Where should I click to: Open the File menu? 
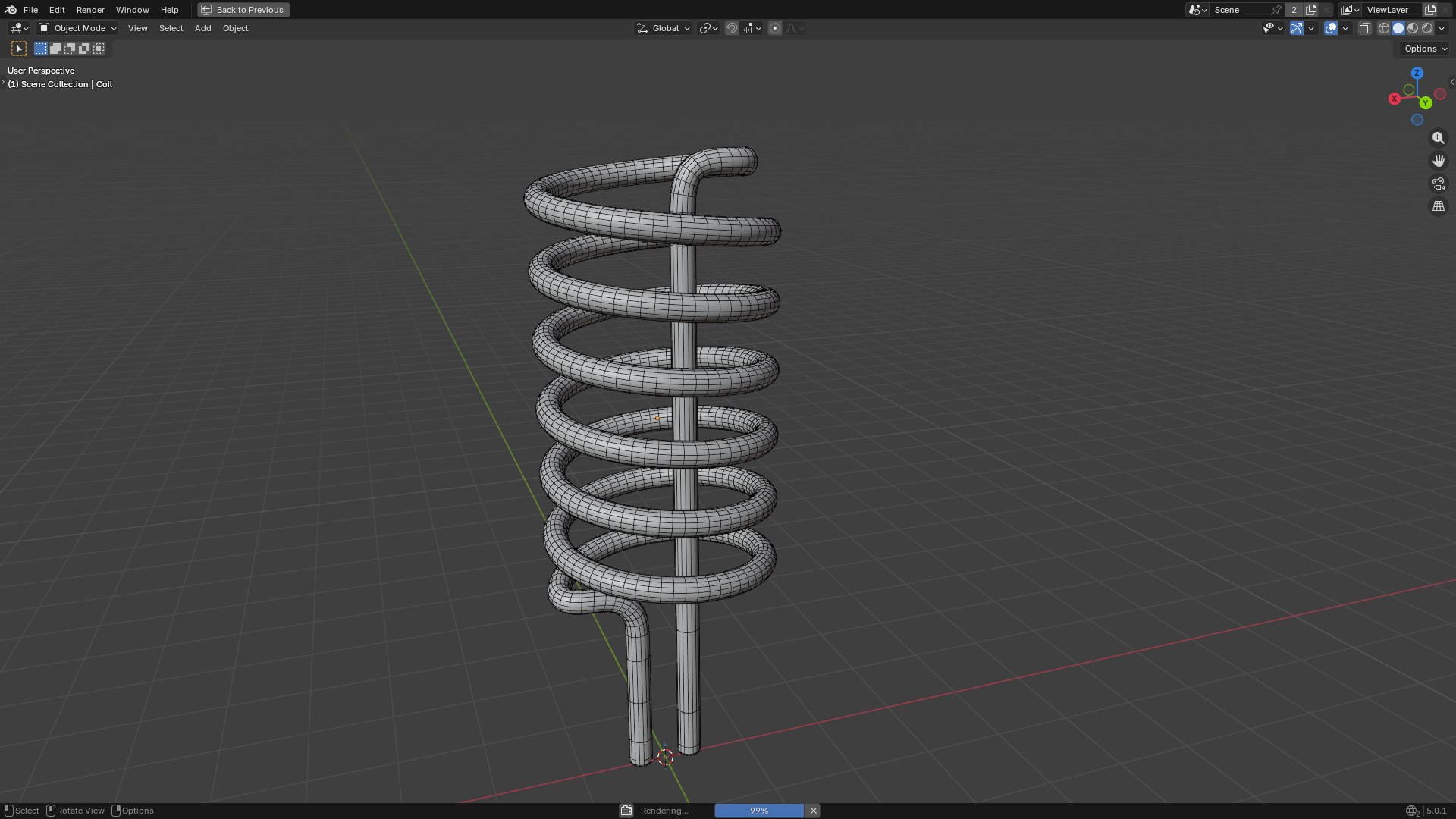[30, 10]
